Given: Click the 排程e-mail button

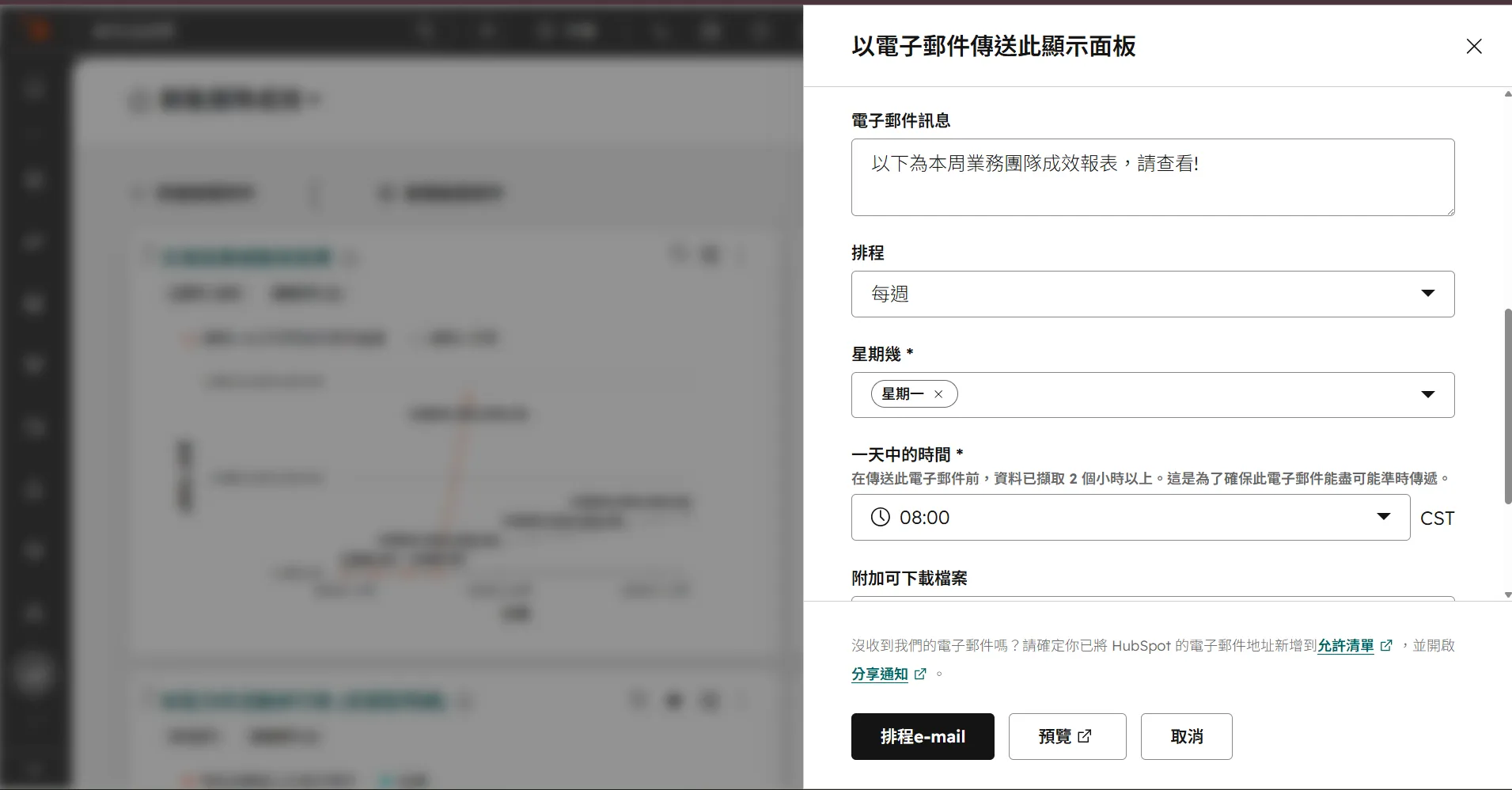Looking at the screenshot, I should [x=923, y=736].
